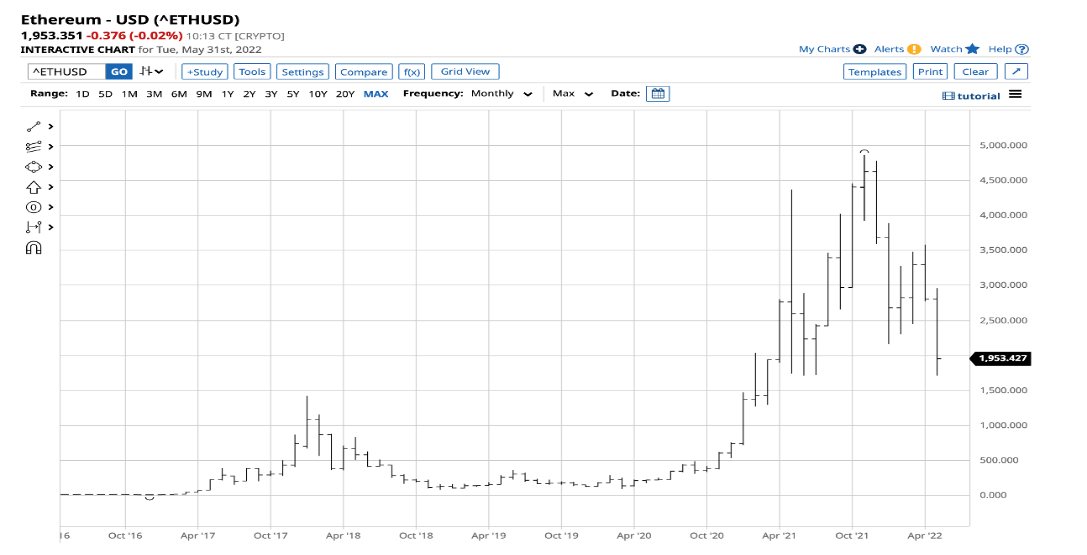Screen dimensions: 1087x555
Task: Select the 2Y range
Action: (x=249, y=94)
